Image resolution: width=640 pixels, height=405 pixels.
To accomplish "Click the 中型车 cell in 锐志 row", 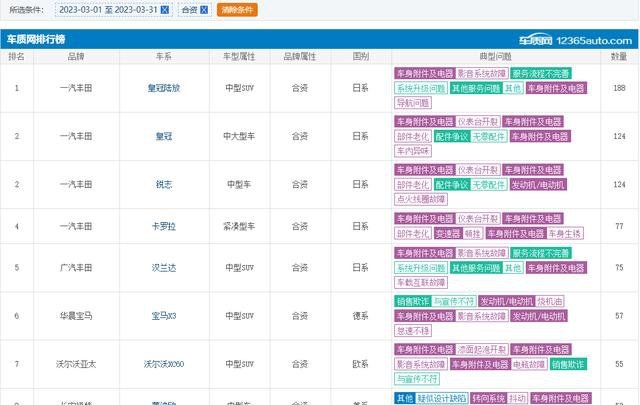I will 239,184.
